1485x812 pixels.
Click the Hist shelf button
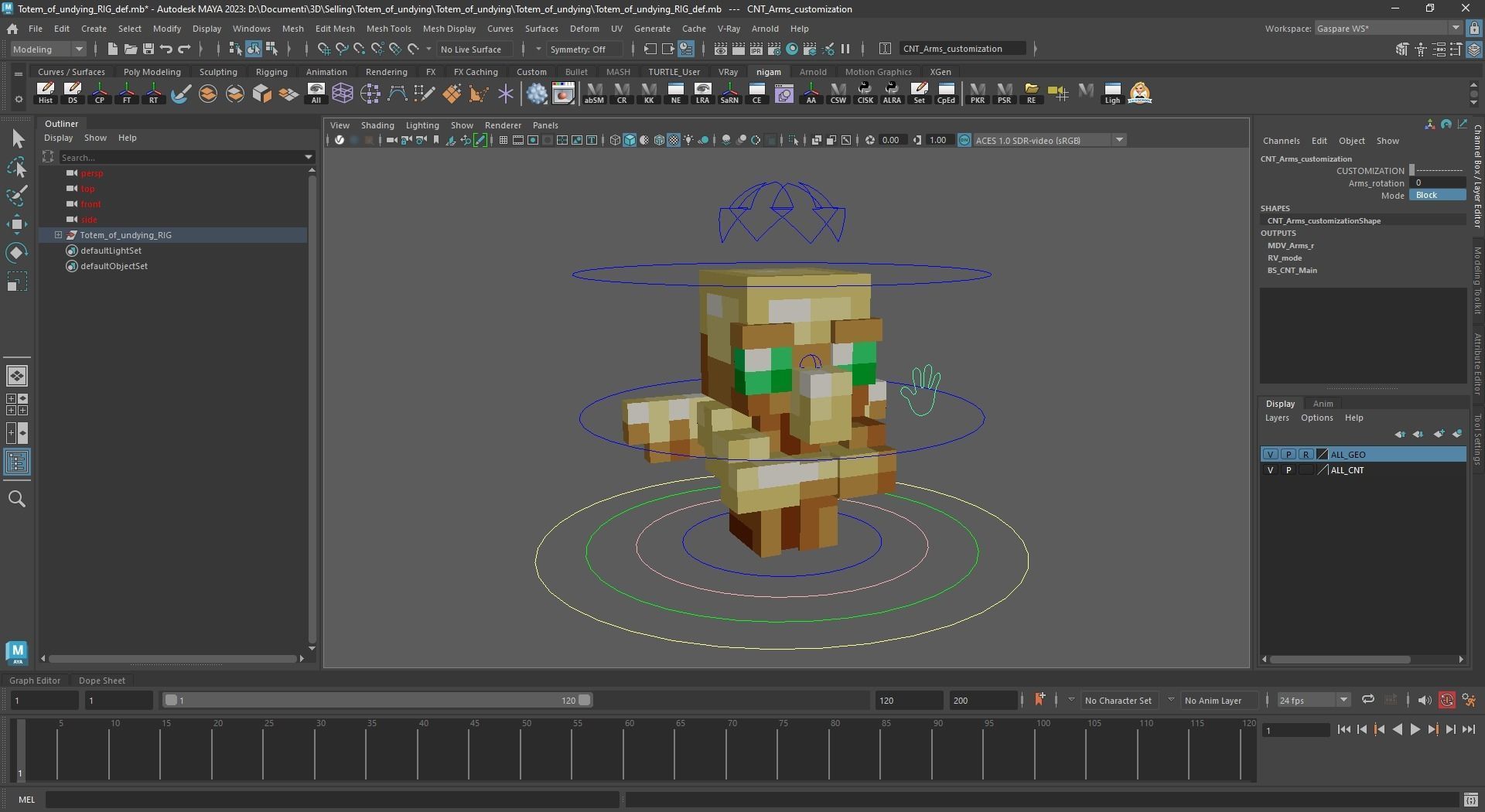(46, 94)
